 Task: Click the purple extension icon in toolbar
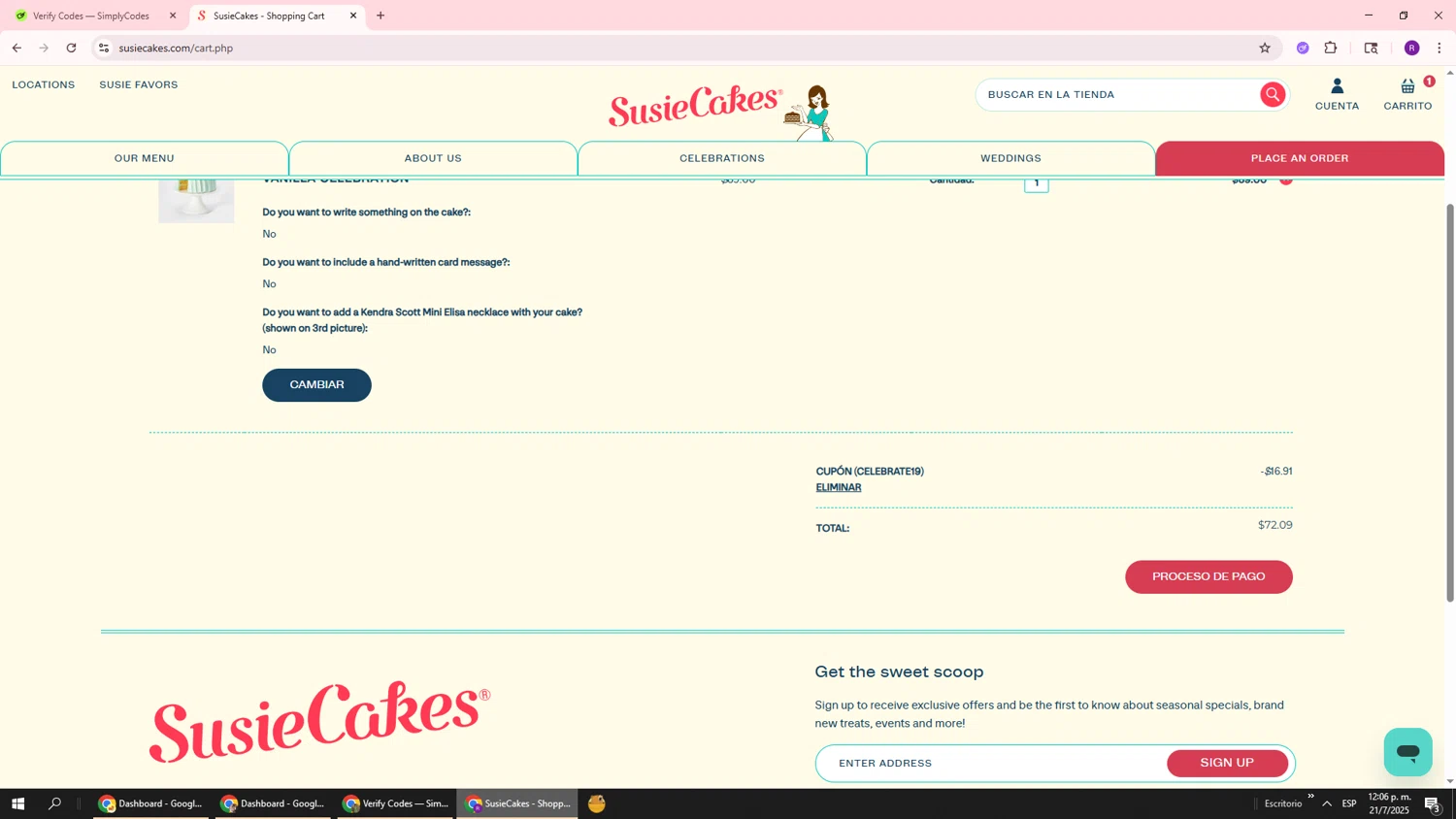pos(1303,48)
